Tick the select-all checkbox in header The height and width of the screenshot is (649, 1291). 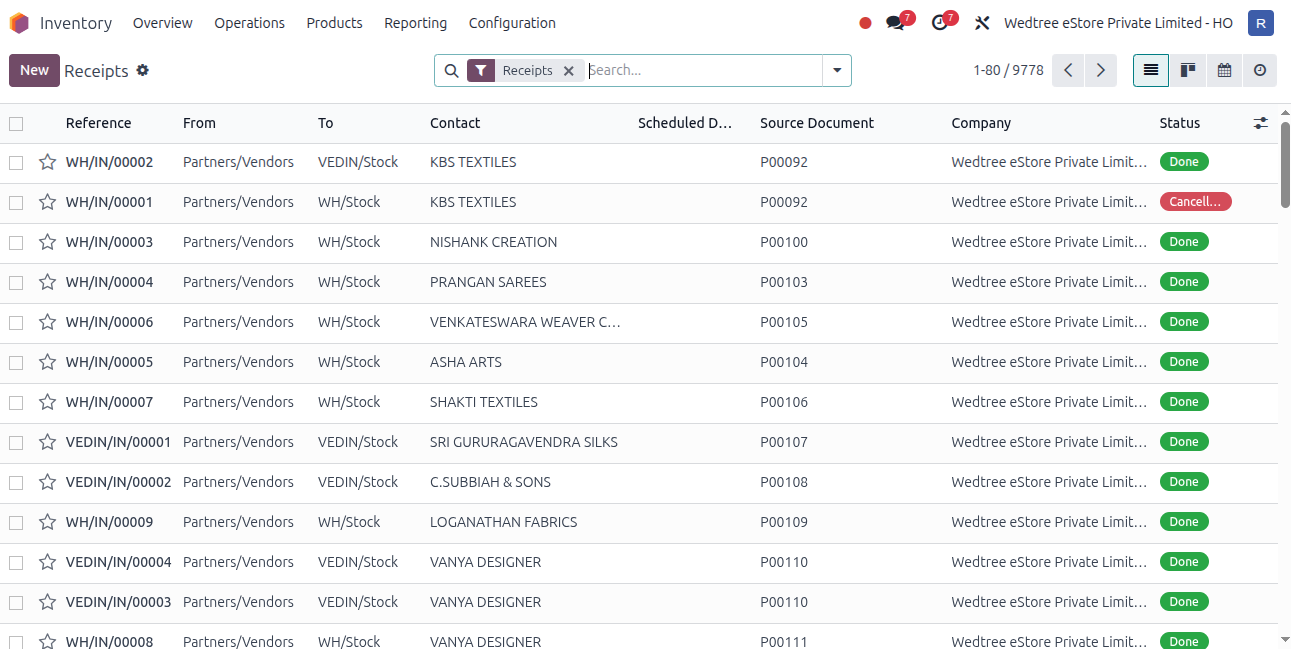(16, 124)
